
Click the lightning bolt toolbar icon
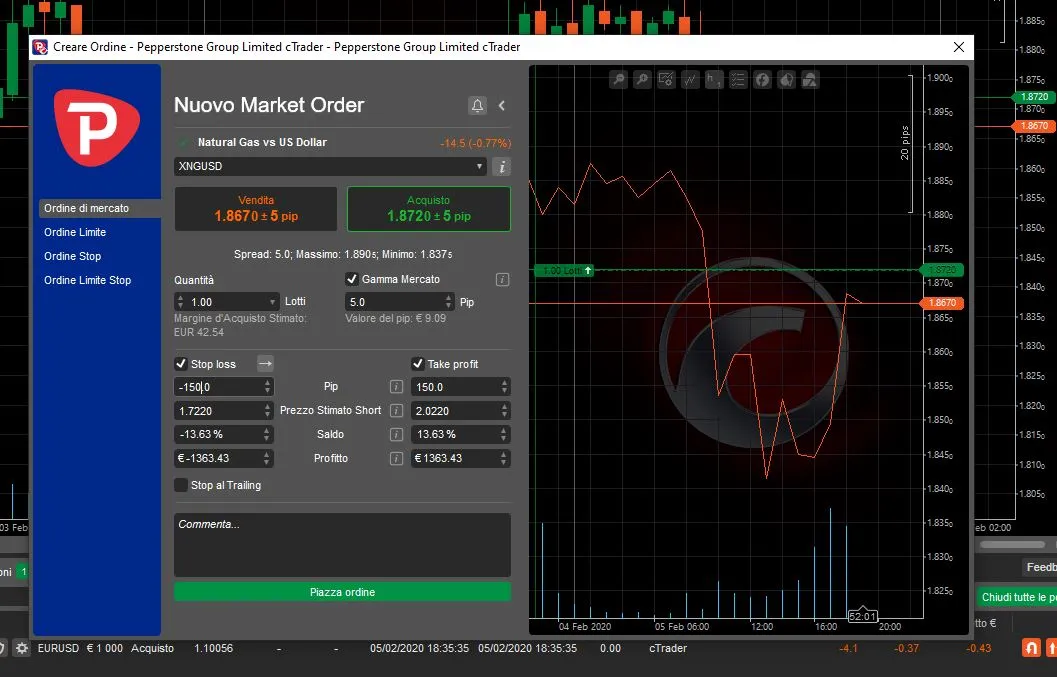point(762,80)
